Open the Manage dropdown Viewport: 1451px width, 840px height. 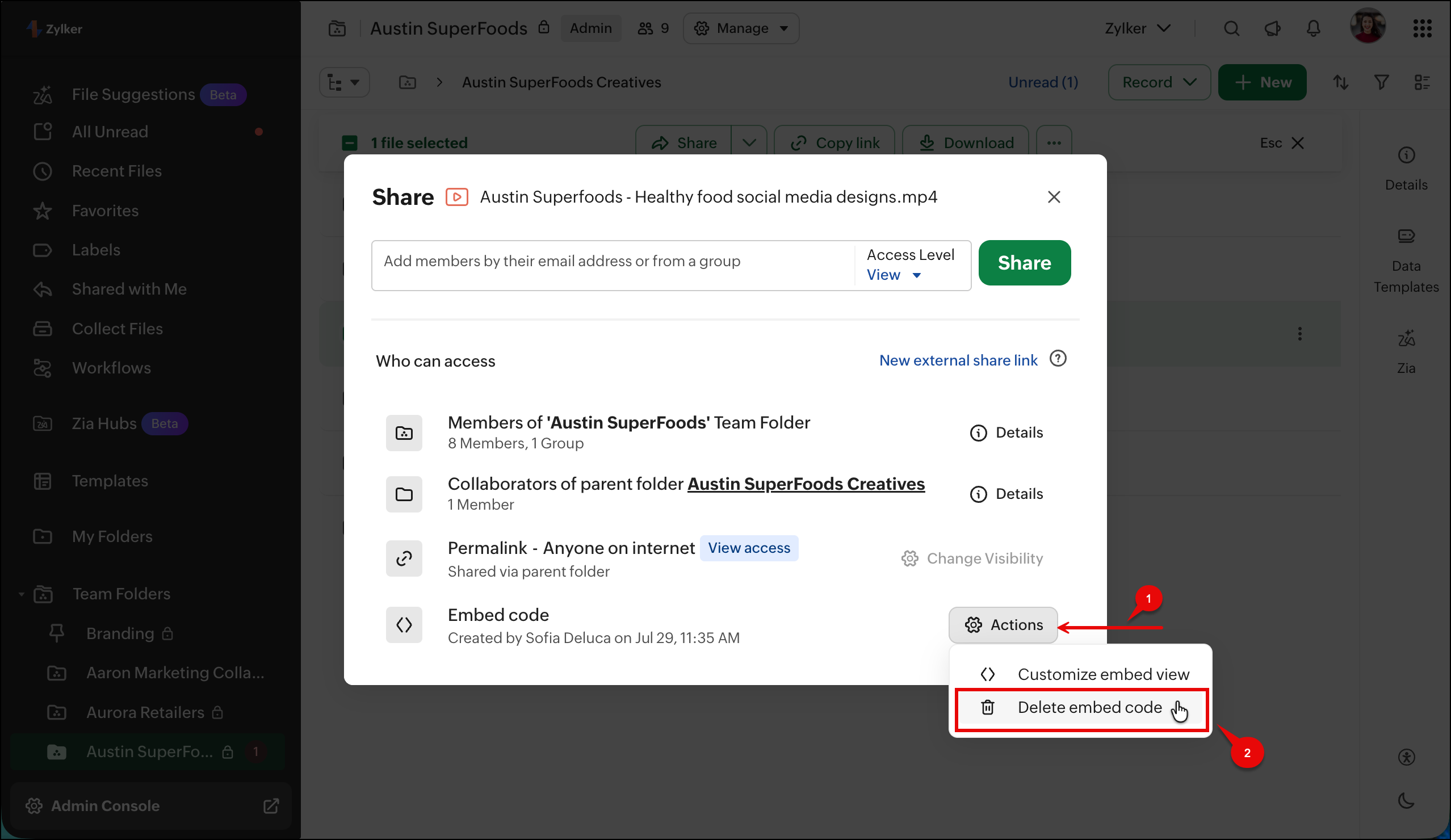pyautogui.click(x=741, y=28)
